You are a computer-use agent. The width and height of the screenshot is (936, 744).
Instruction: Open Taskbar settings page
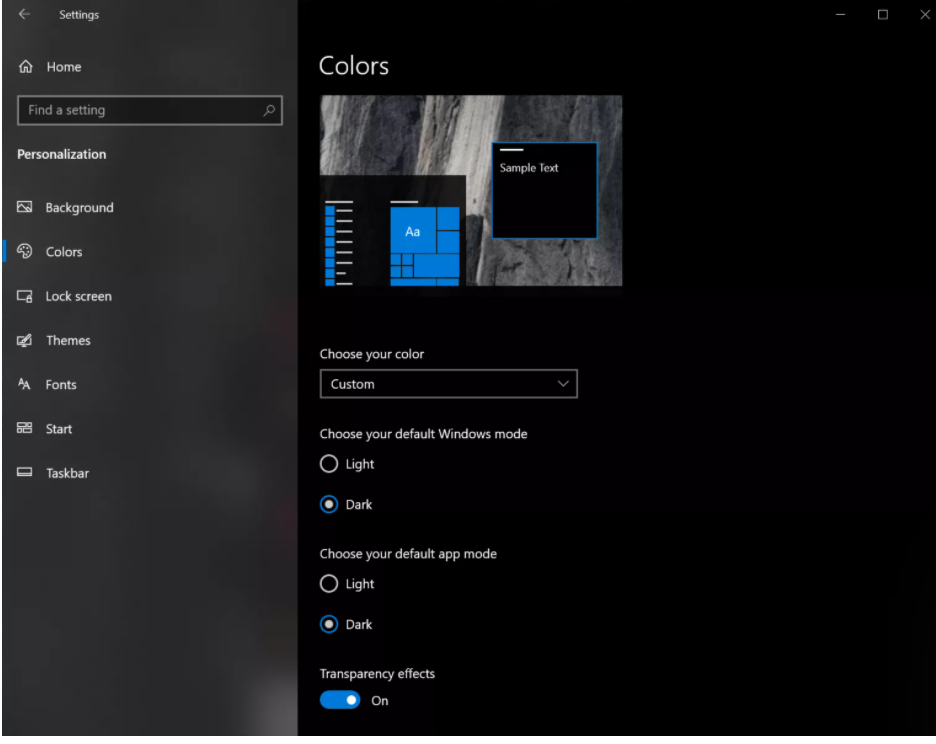pos(67,473)
